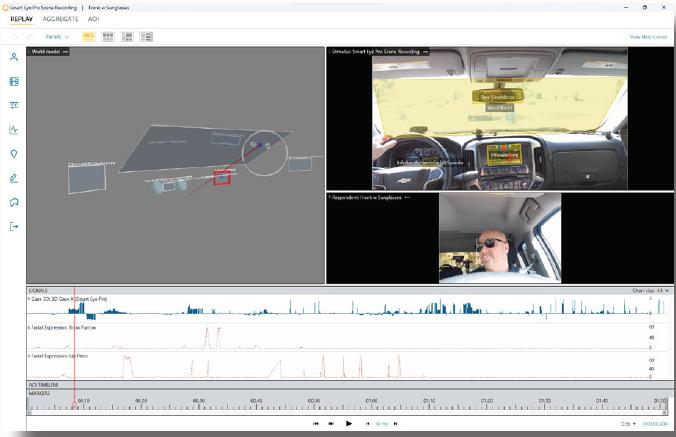Open the respondent person icon in sidebar
676x437 pixels.
[x=14, y=57]
